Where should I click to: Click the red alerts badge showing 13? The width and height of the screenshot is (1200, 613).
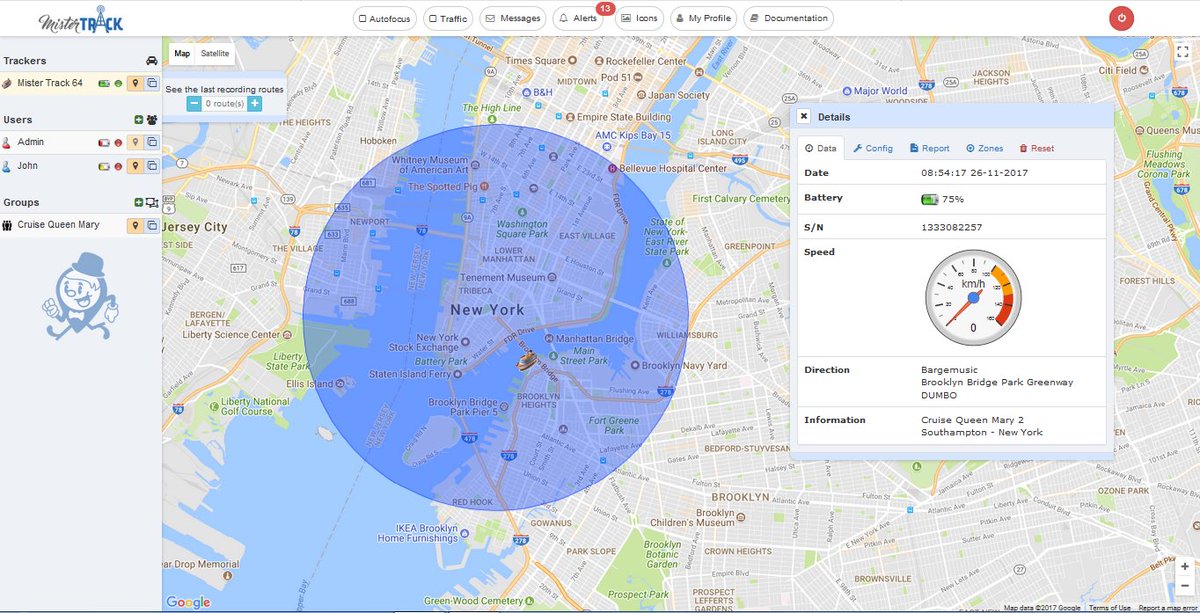[x=605, y=8]
